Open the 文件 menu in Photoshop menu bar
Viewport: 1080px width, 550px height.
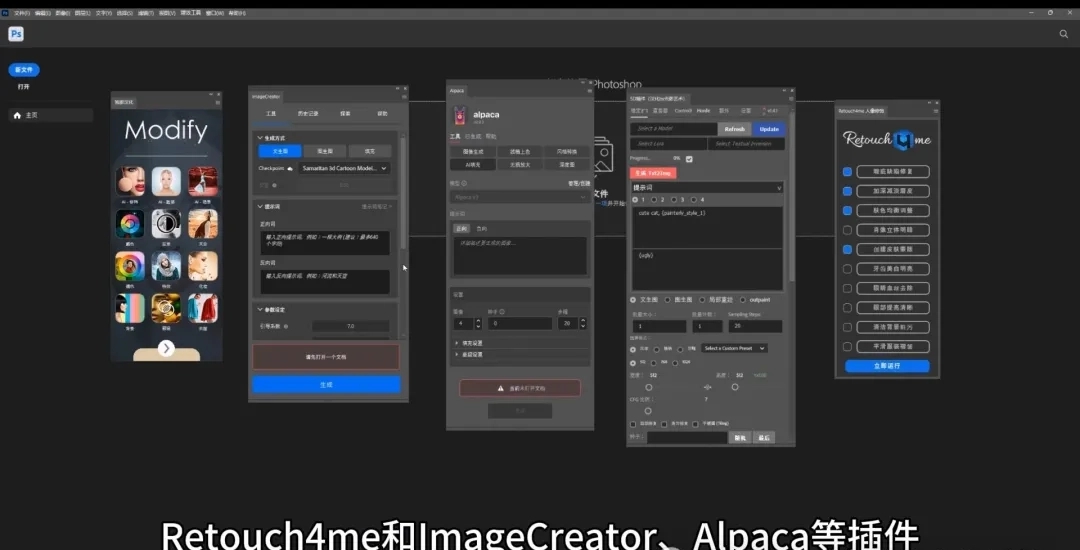(21, 13)
